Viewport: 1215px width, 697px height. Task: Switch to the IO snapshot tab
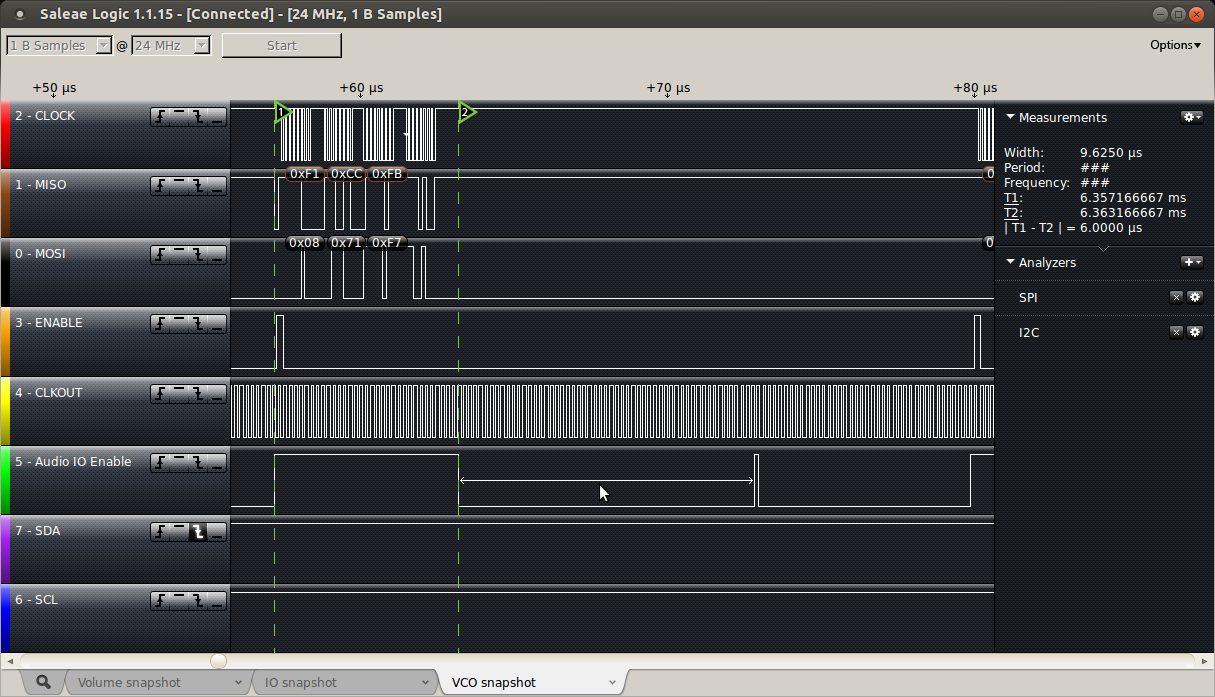(x=339, y=682)
